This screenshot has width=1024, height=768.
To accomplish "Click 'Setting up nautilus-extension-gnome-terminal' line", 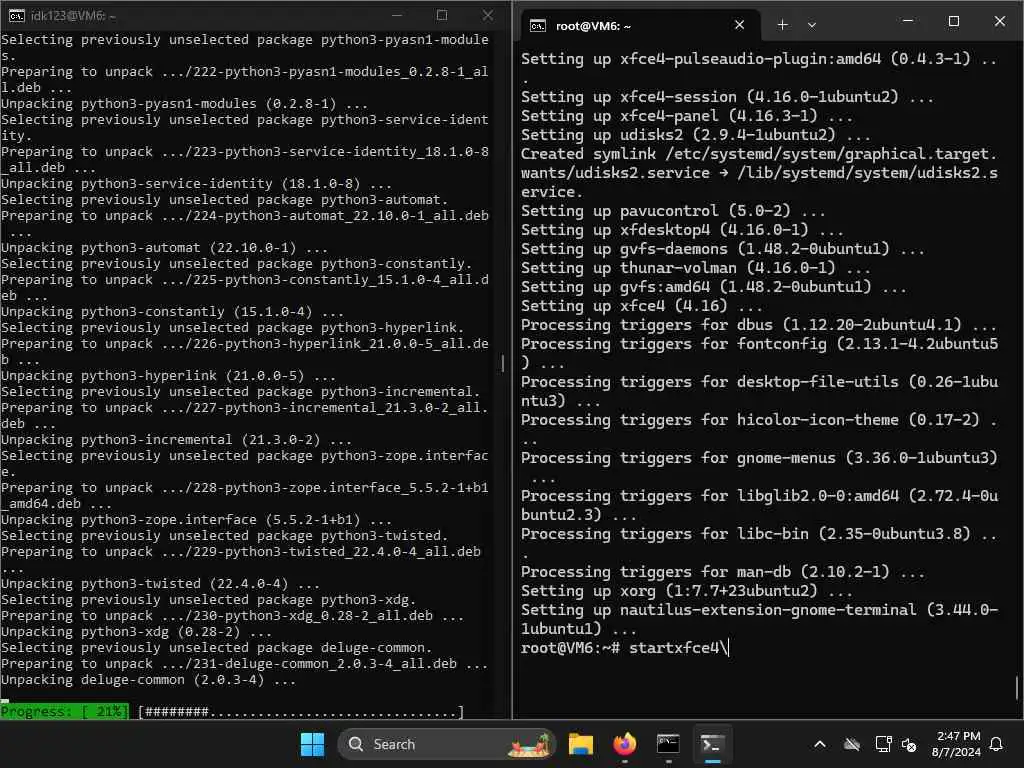I will pos(759,619).
